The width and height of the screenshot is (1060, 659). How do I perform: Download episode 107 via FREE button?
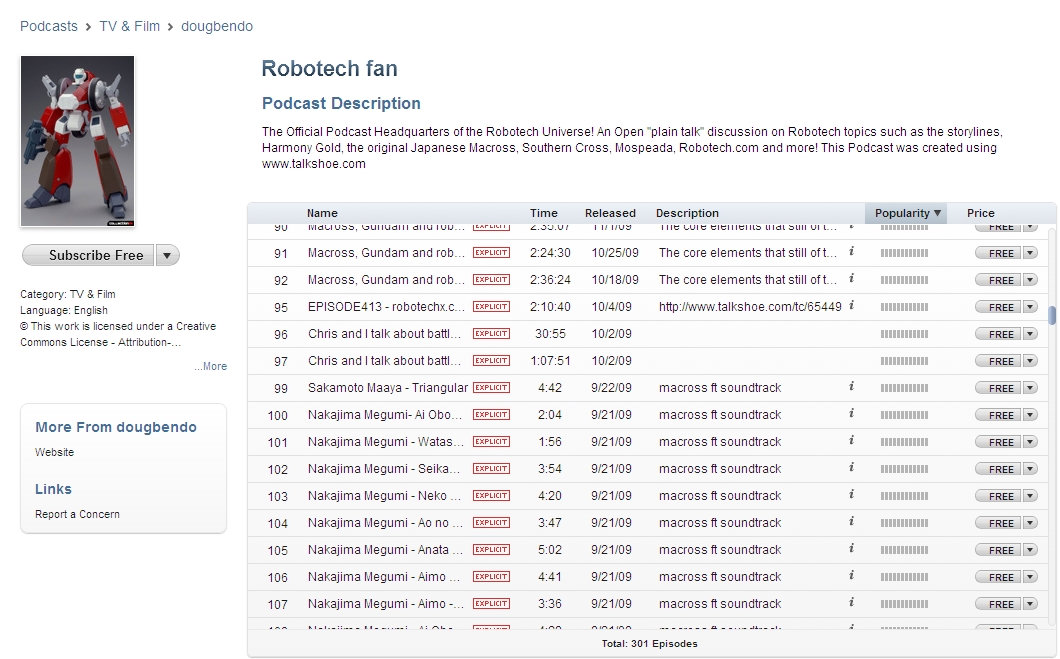[x=999, y=605]
